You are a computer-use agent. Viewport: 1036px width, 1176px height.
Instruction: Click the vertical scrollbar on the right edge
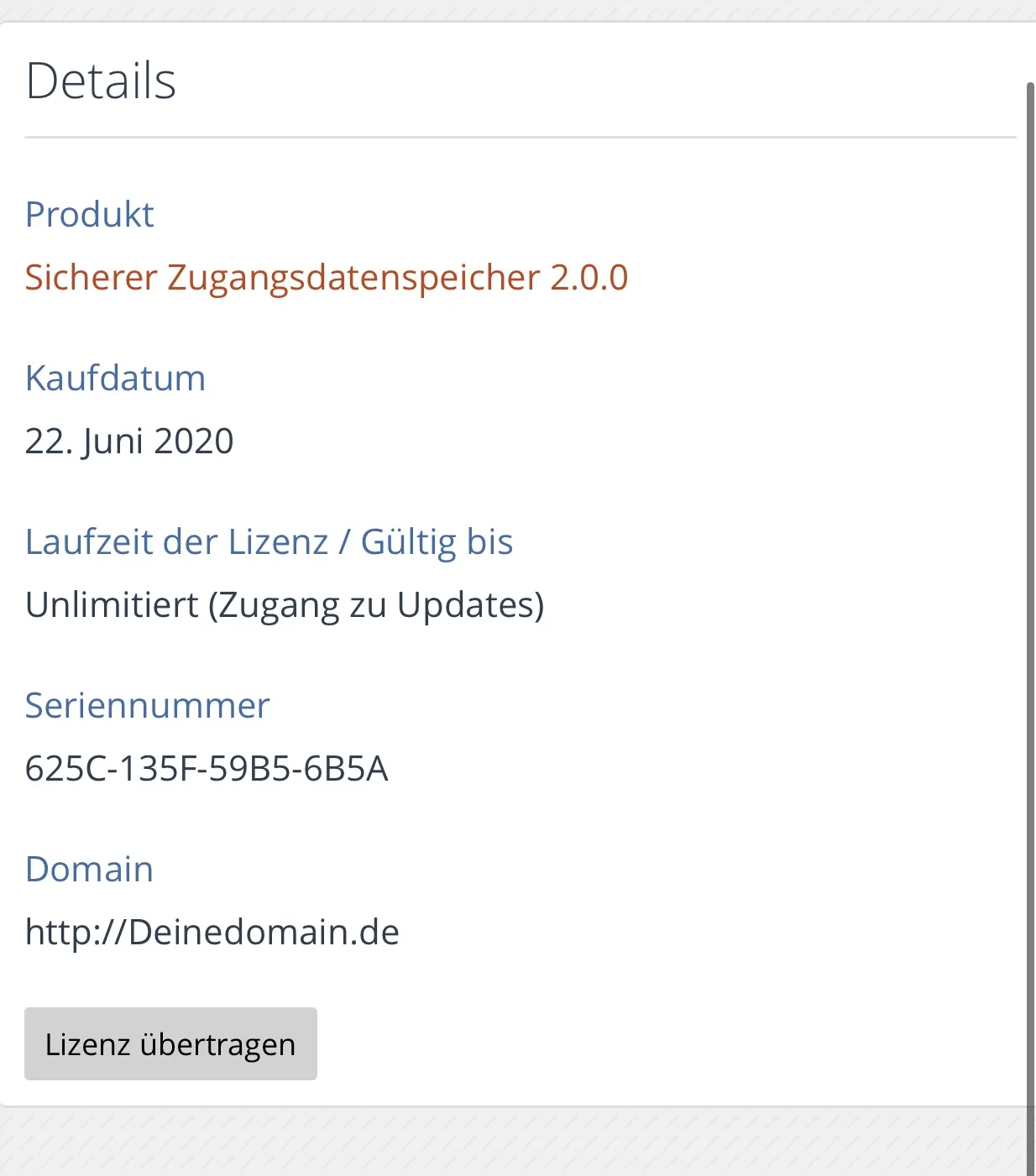click(x=1030, y=588)
